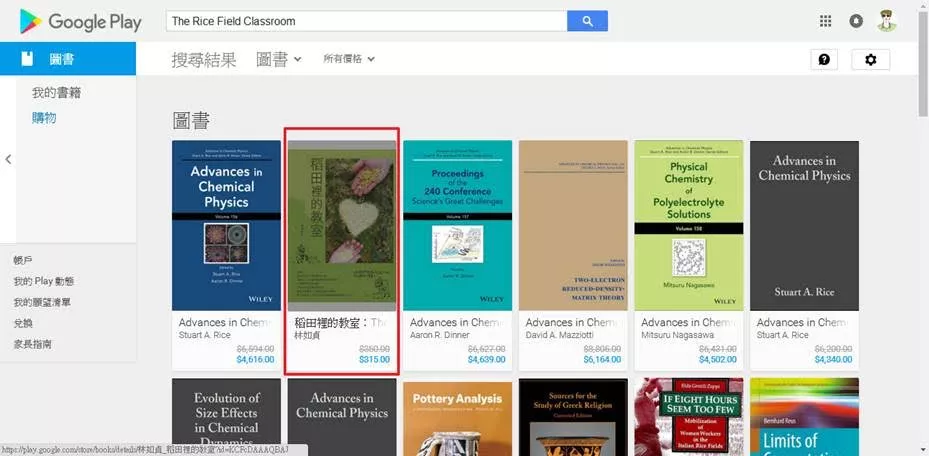Open the user account avatar

click(x=887, y=21)
